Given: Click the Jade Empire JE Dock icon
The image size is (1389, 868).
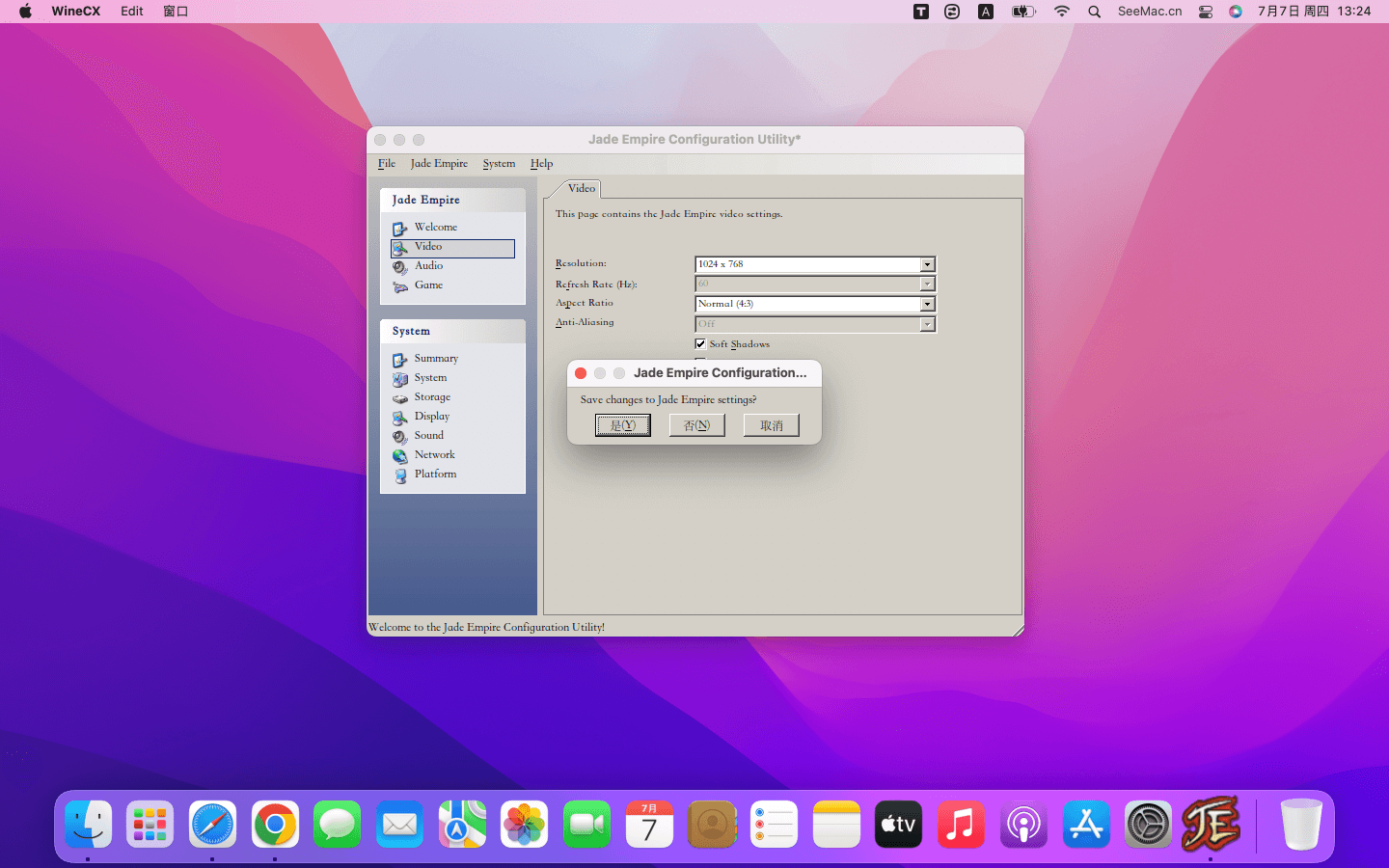Looking at the screenshot, I should click(x=1211, y=823).
